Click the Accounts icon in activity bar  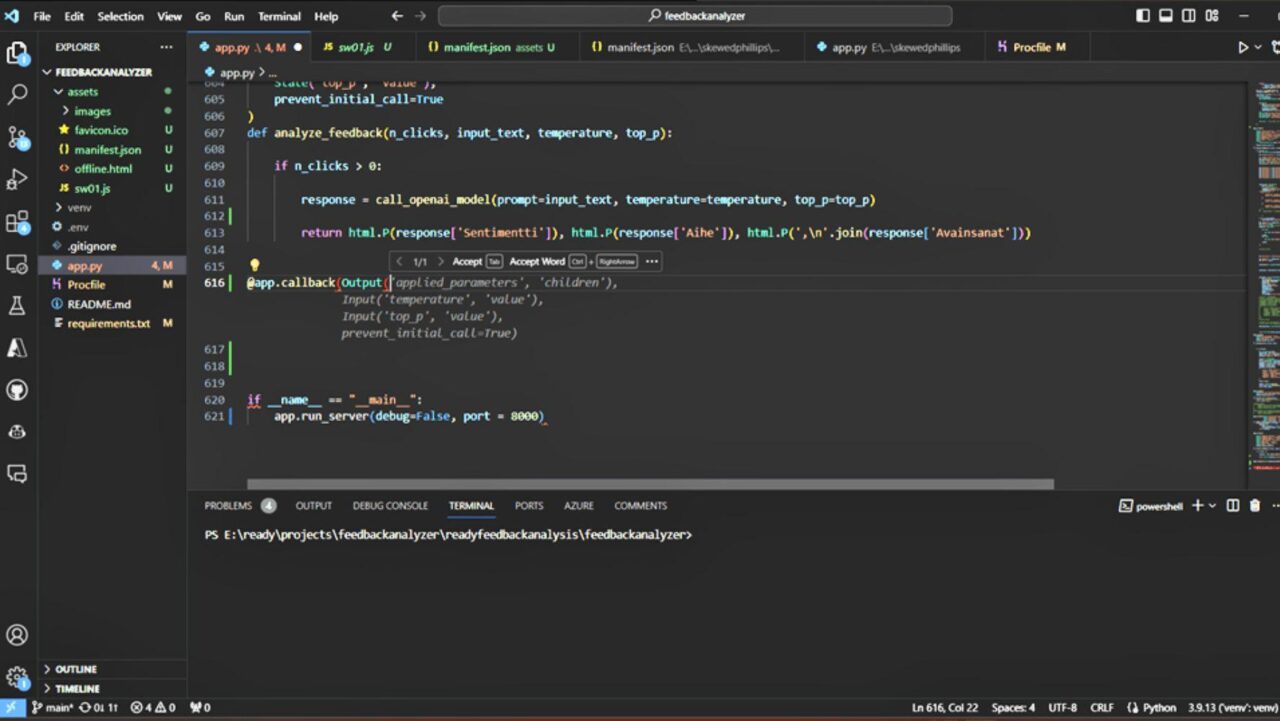coord(17,635)
